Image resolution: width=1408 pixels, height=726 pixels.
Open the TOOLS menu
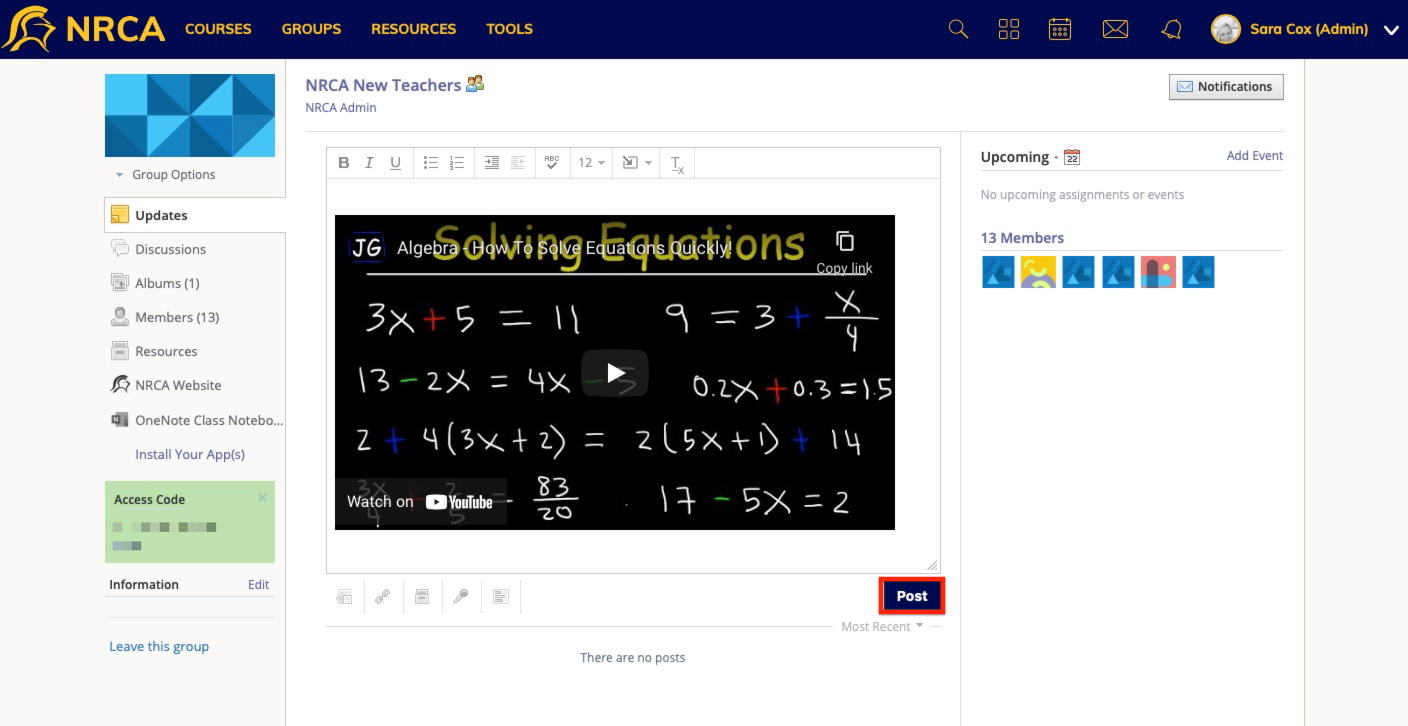[x=509, y=29]
